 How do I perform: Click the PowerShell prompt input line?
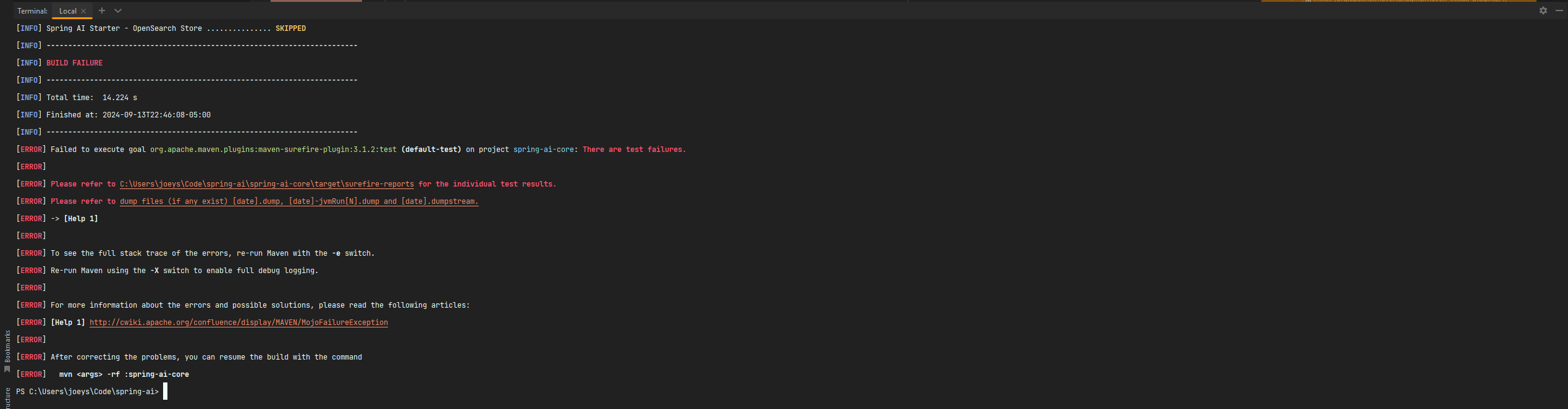(x=91, y=392)
